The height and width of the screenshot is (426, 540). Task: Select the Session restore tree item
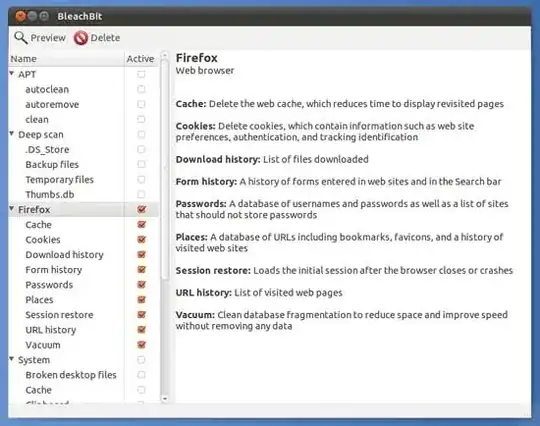[x=59, y=315]
